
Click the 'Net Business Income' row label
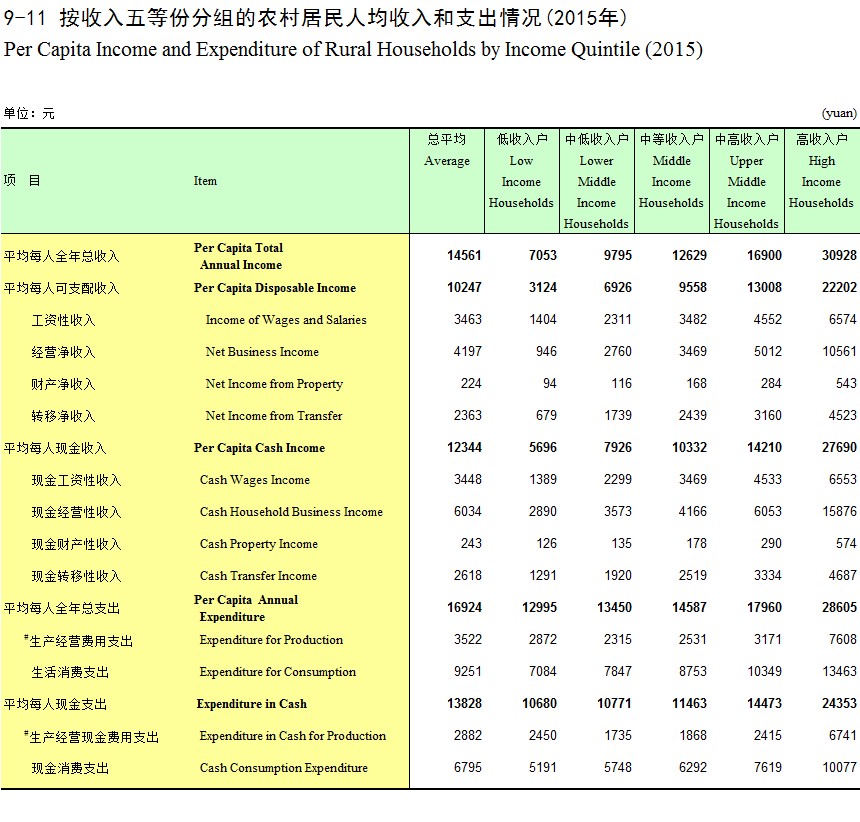262,352
